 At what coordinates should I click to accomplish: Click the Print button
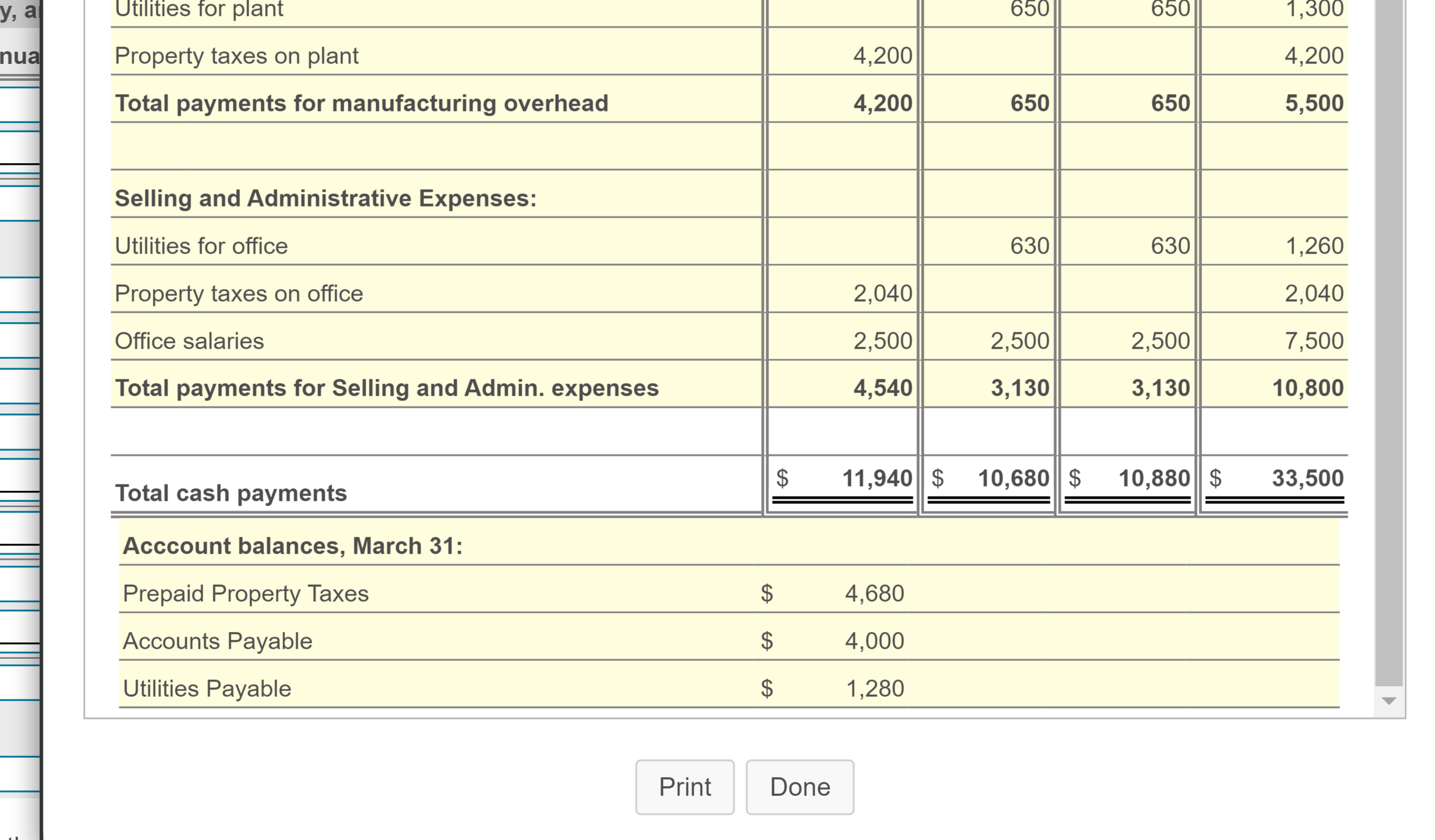point(684,787)
